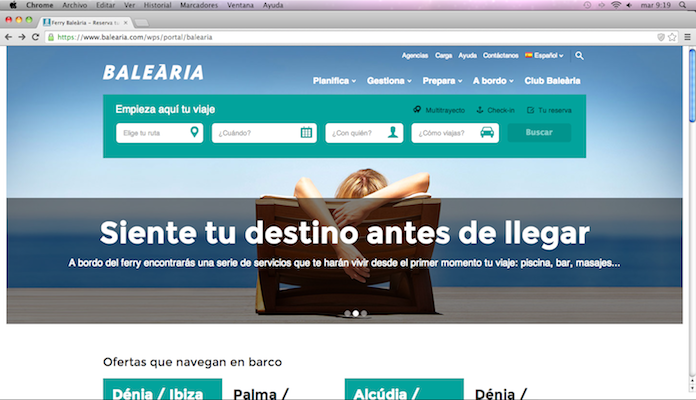Click the ¿Cómo viajas? field
696x400 pixels.
tap(455, 133)
